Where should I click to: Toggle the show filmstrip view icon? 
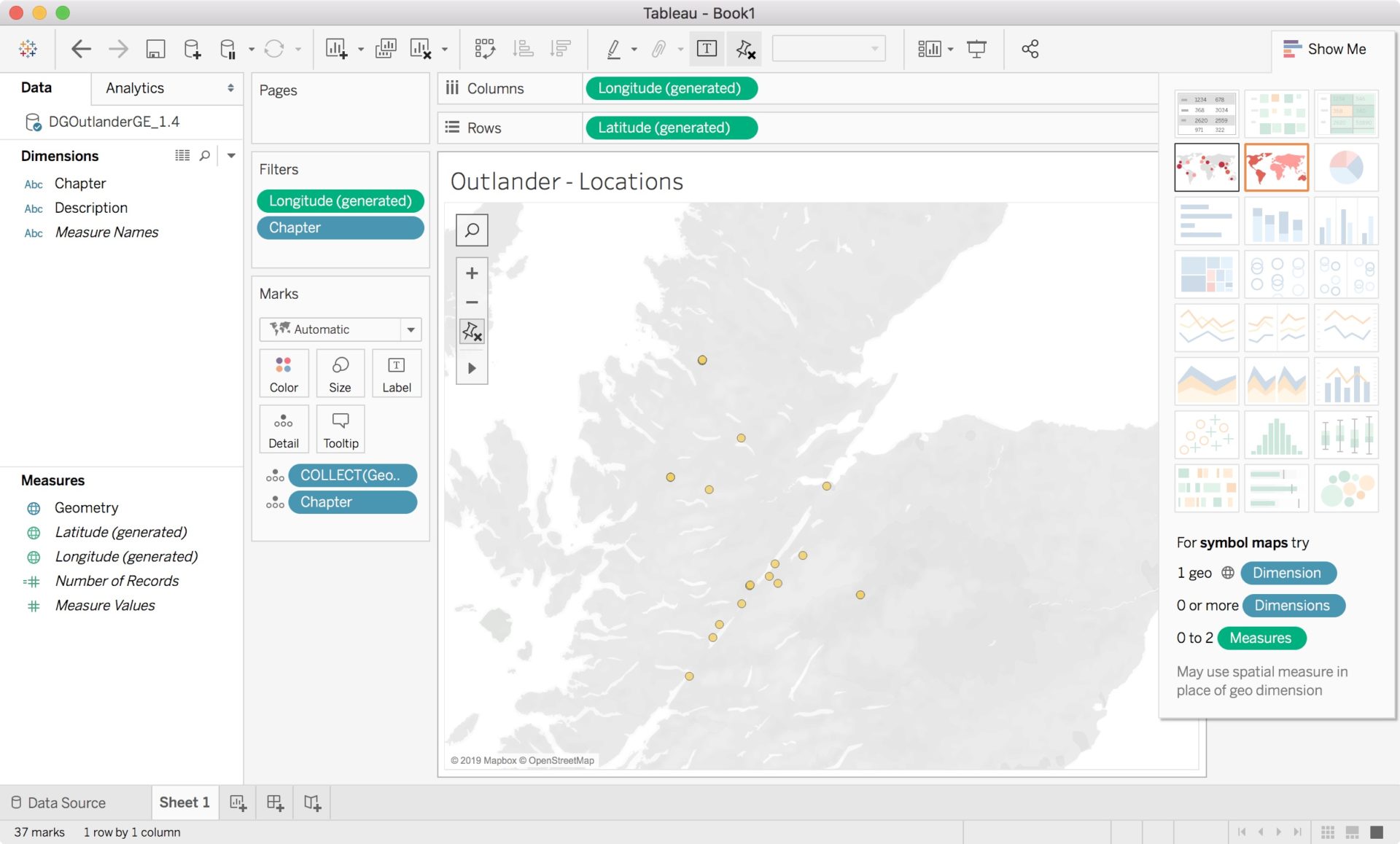(1352, 832)
